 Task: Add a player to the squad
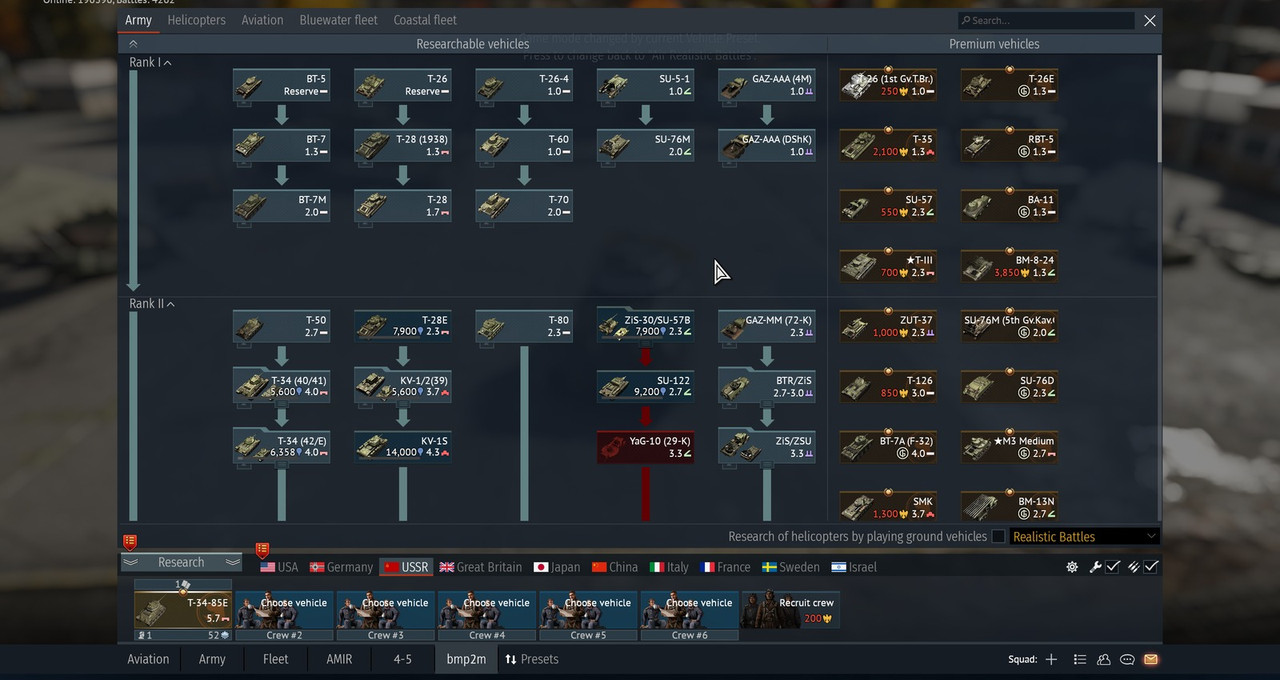[1051, 660]
